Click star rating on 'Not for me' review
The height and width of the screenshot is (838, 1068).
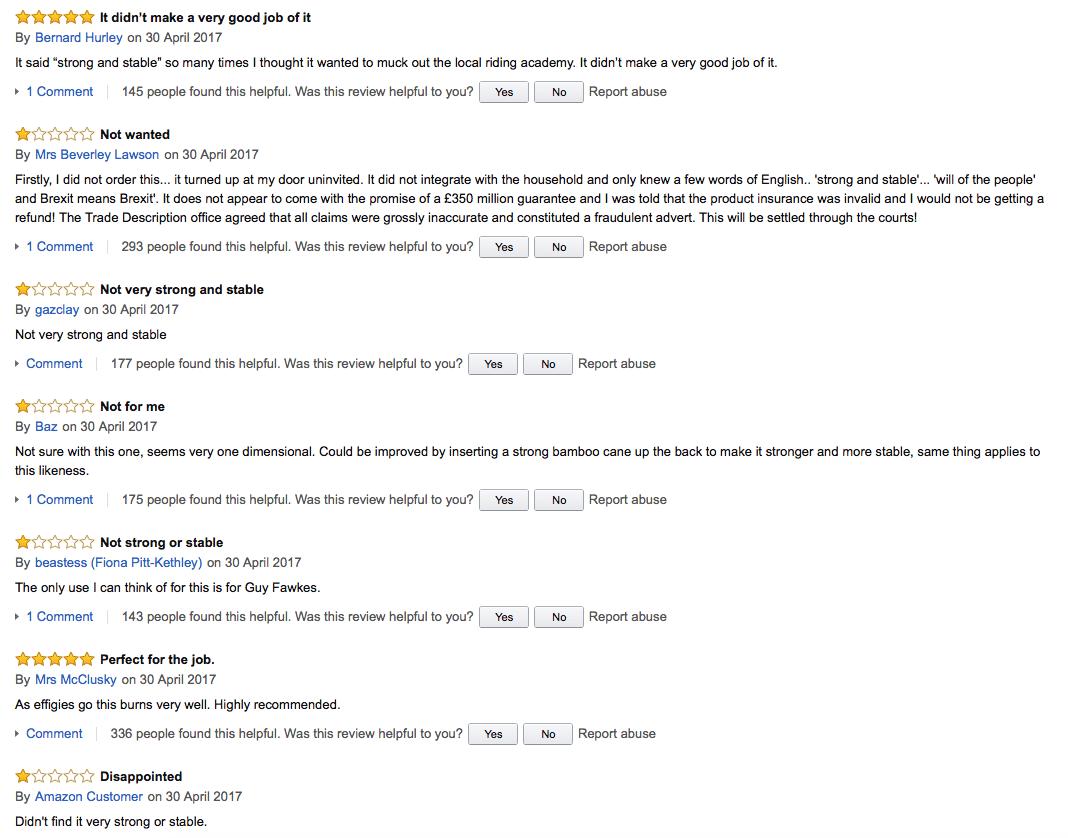(54, 406)
